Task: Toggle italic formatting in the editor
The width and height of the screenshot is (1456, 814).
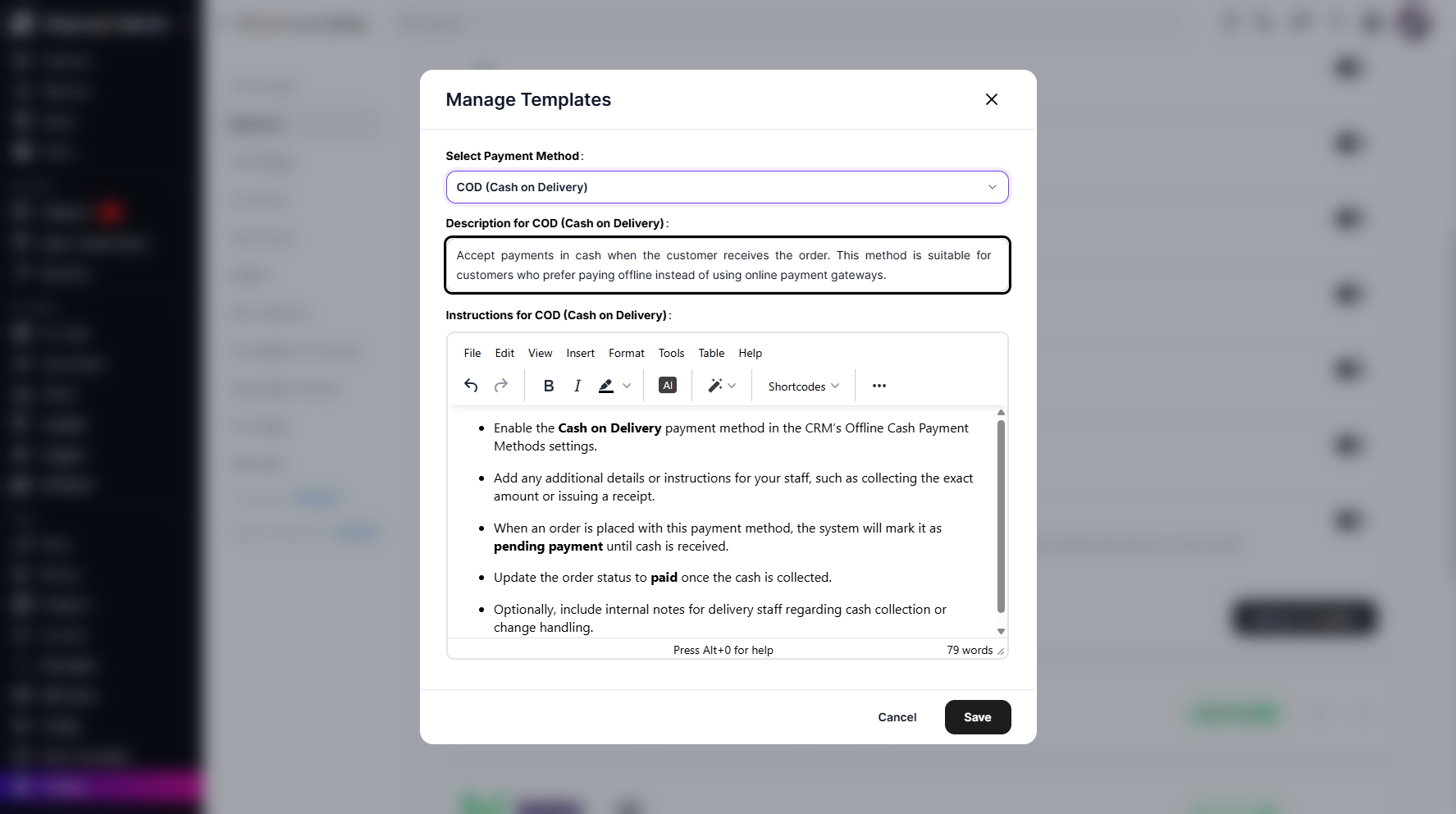Action: (x=577, y=386)
